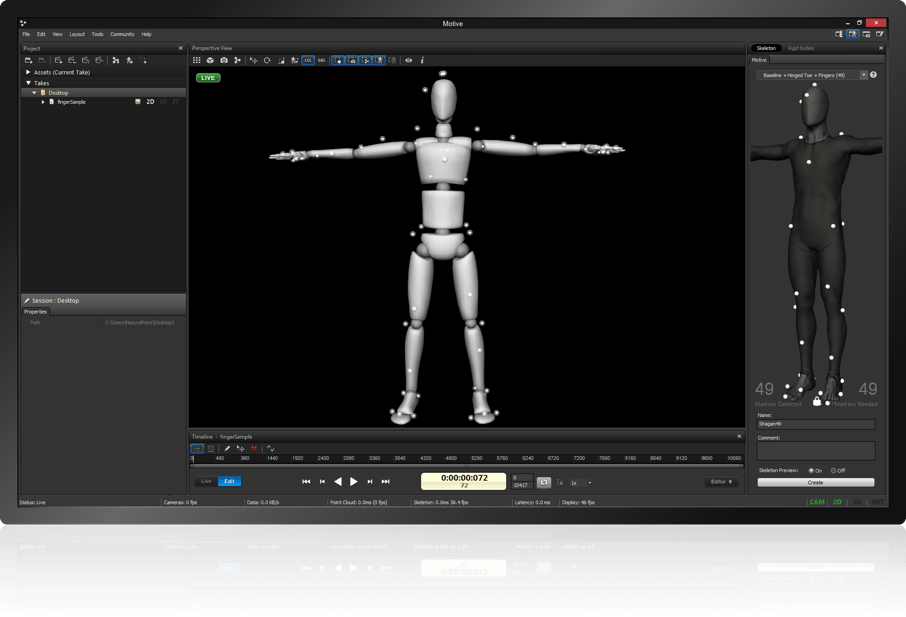Screen dimensions: 906x617
Task: Click the camera icon in the viewport toolbar
Action: pyautogui.click(x=224, y=61)
